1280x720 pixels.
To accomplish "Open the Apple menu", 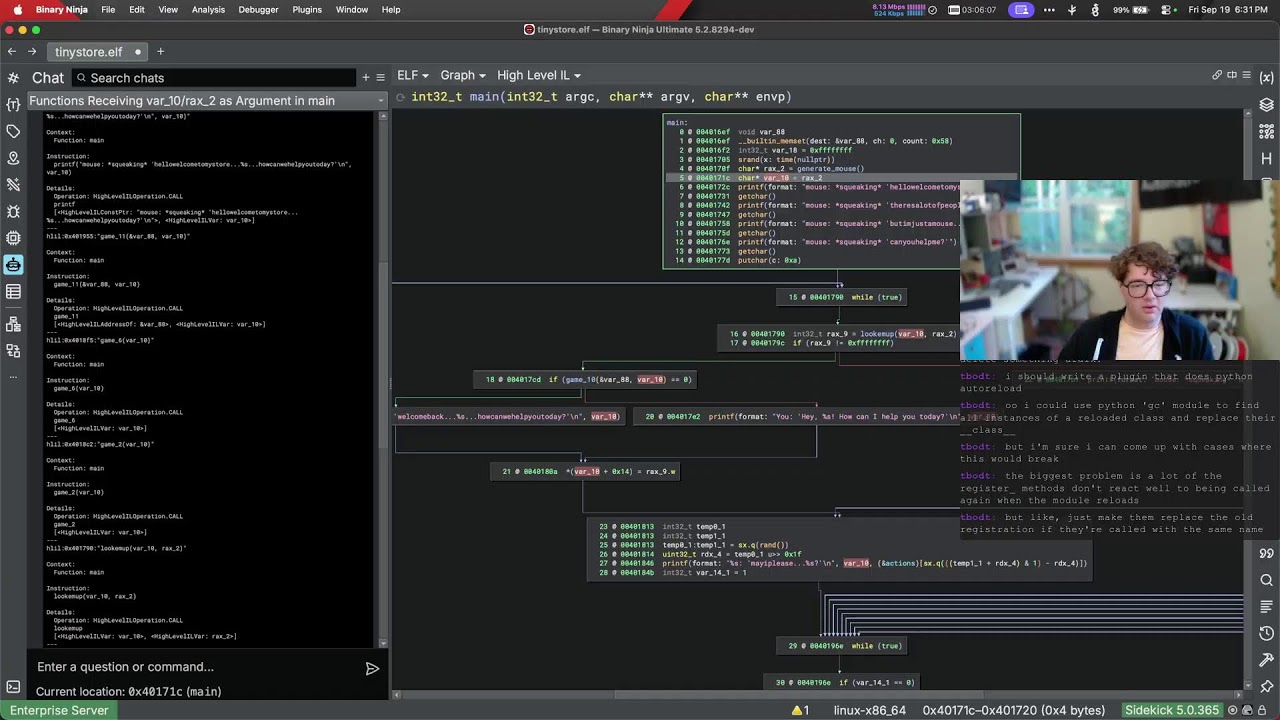I will point(17,10).
